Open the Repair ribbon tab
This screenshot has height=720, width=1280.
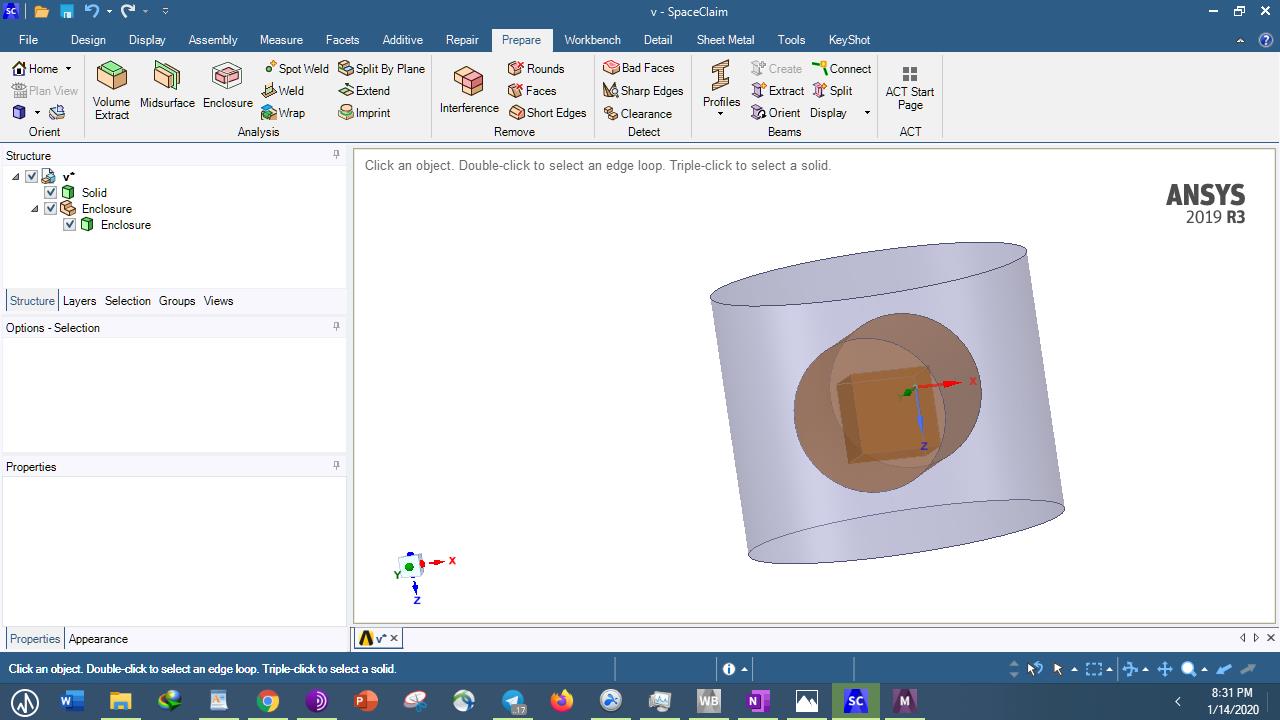(462, 40)
